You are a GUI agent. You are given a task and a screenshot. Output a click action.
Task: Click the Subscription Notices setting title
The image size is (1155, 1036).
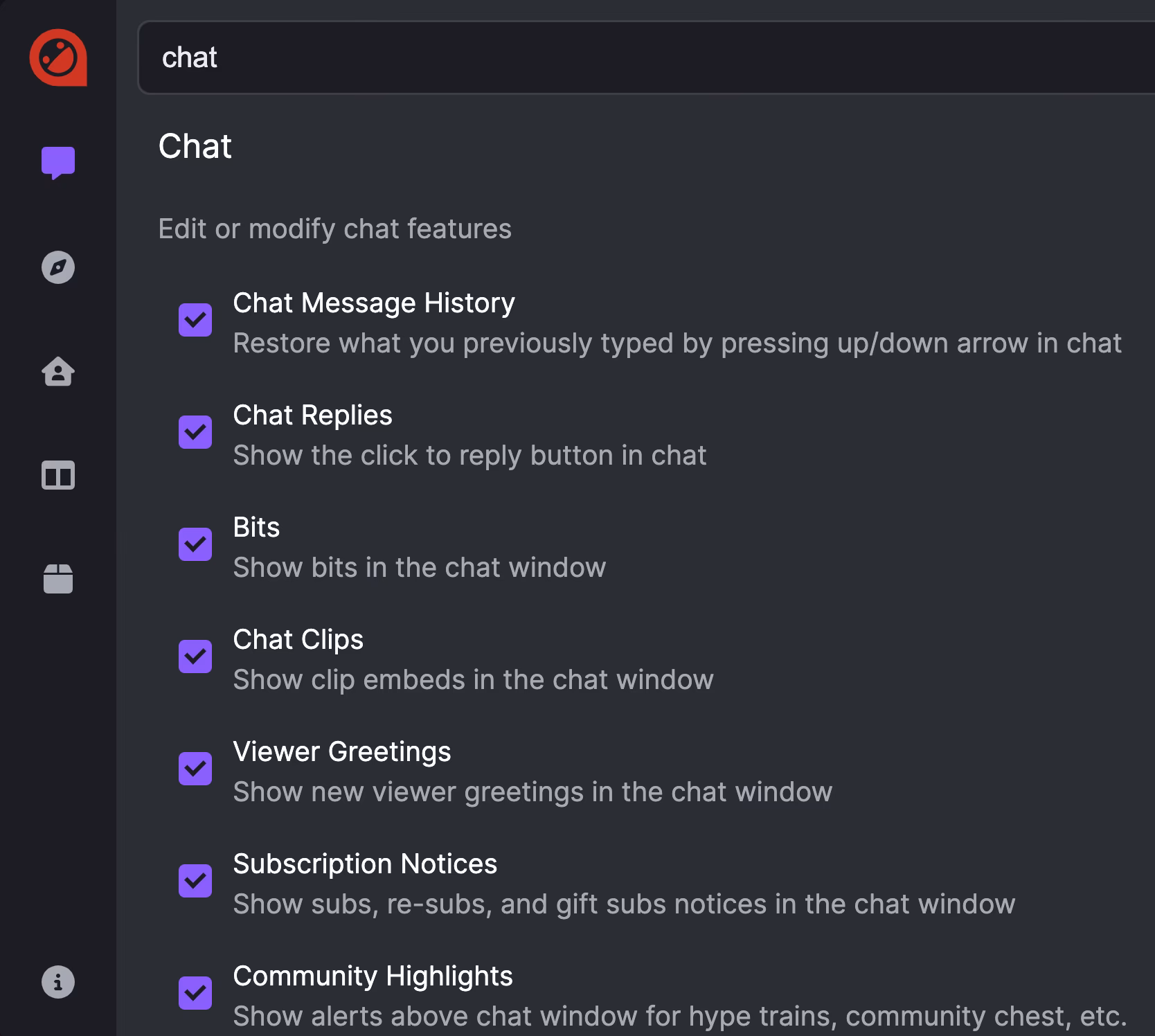click(x=365, y=864)
